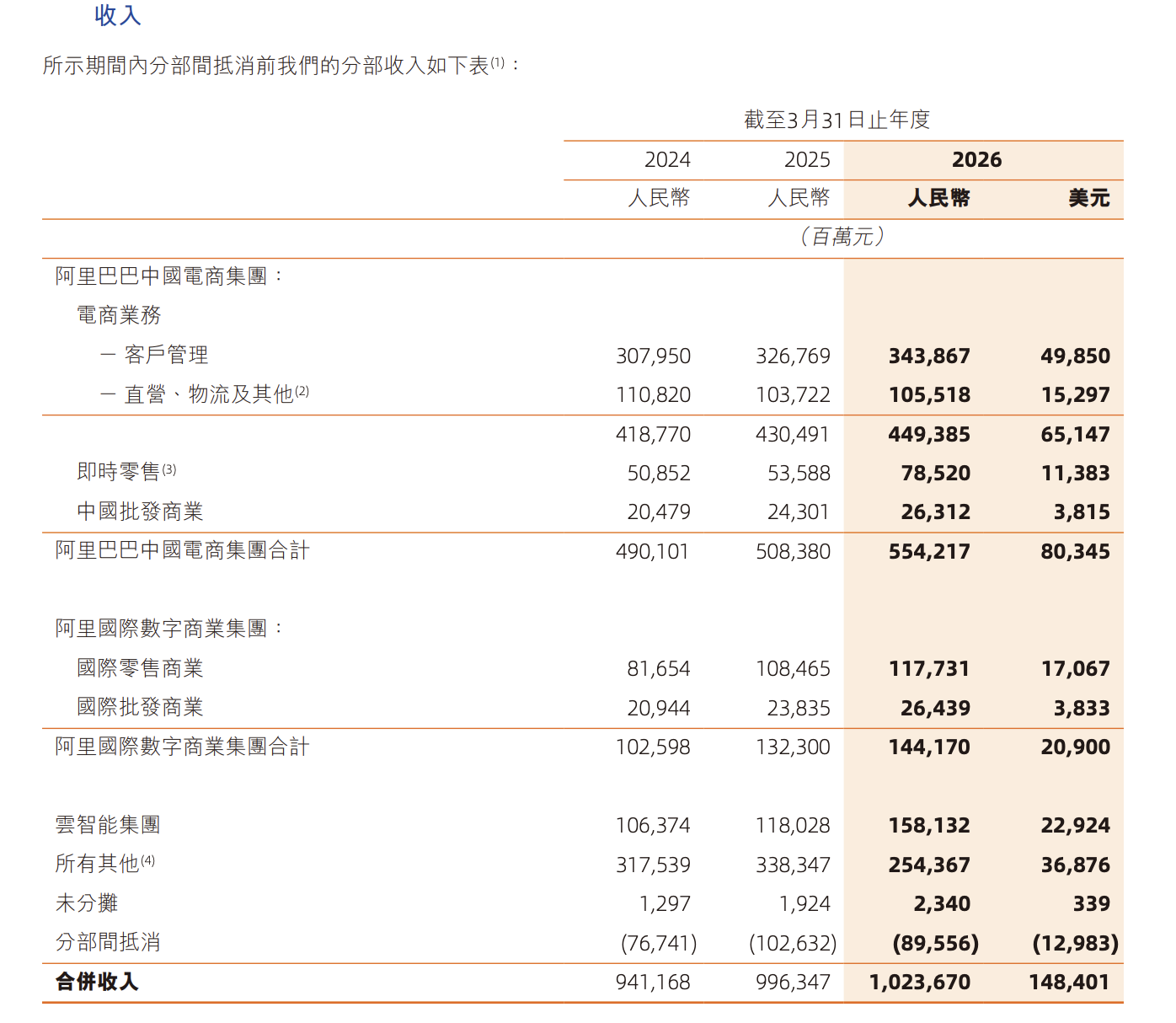The height and width of the screenshot is (1023, 1176).
Task: Click subtotal 449,385 under 電商業務
Action: tap(929, 435)
